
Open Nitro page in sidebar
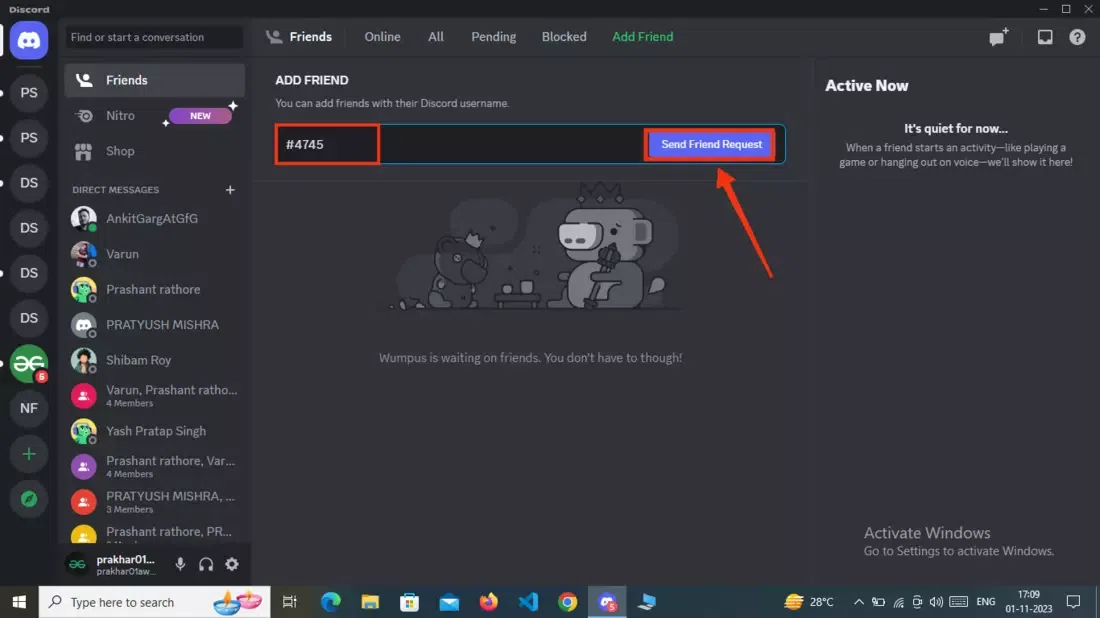click(x=154, y=116)
